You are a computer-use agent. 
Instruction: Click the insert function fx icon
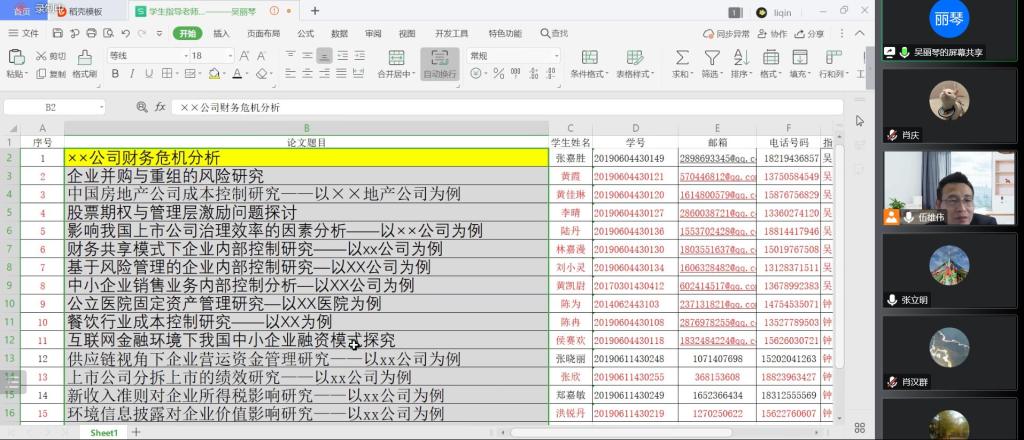pos(159,107)
